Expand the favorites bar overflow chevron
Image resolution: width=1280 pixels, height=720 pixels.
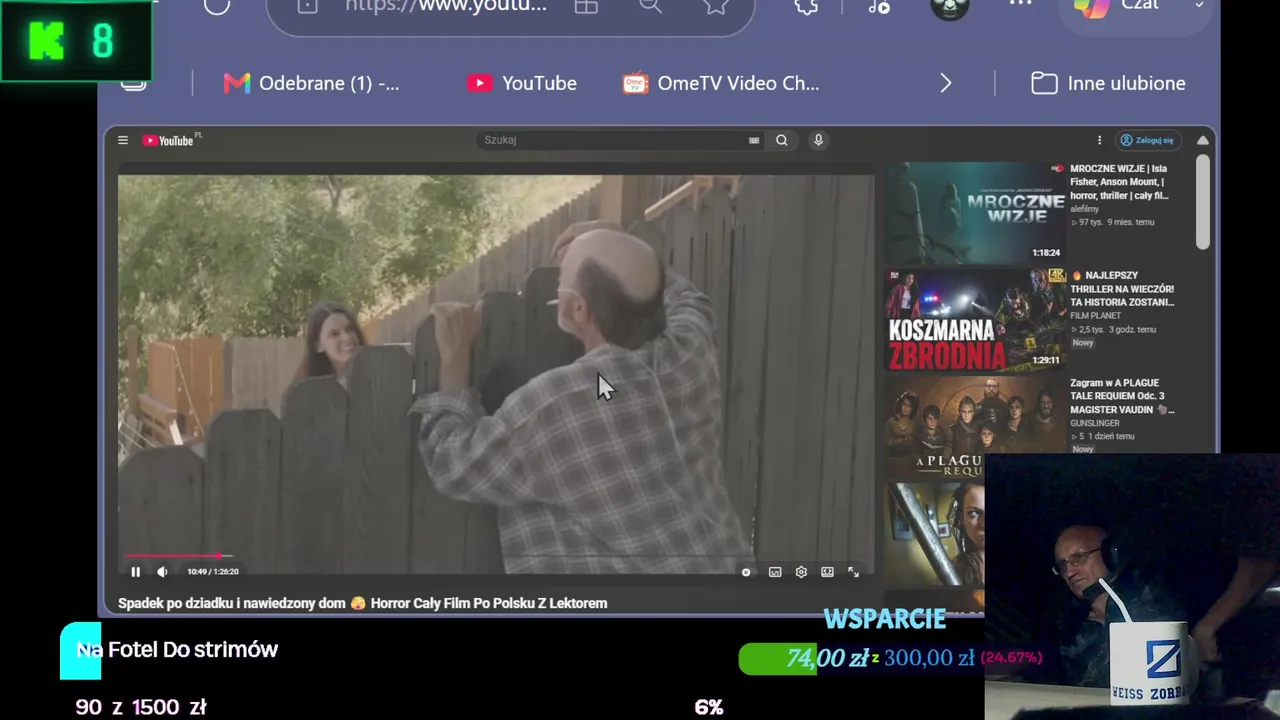tap(946, 84)
